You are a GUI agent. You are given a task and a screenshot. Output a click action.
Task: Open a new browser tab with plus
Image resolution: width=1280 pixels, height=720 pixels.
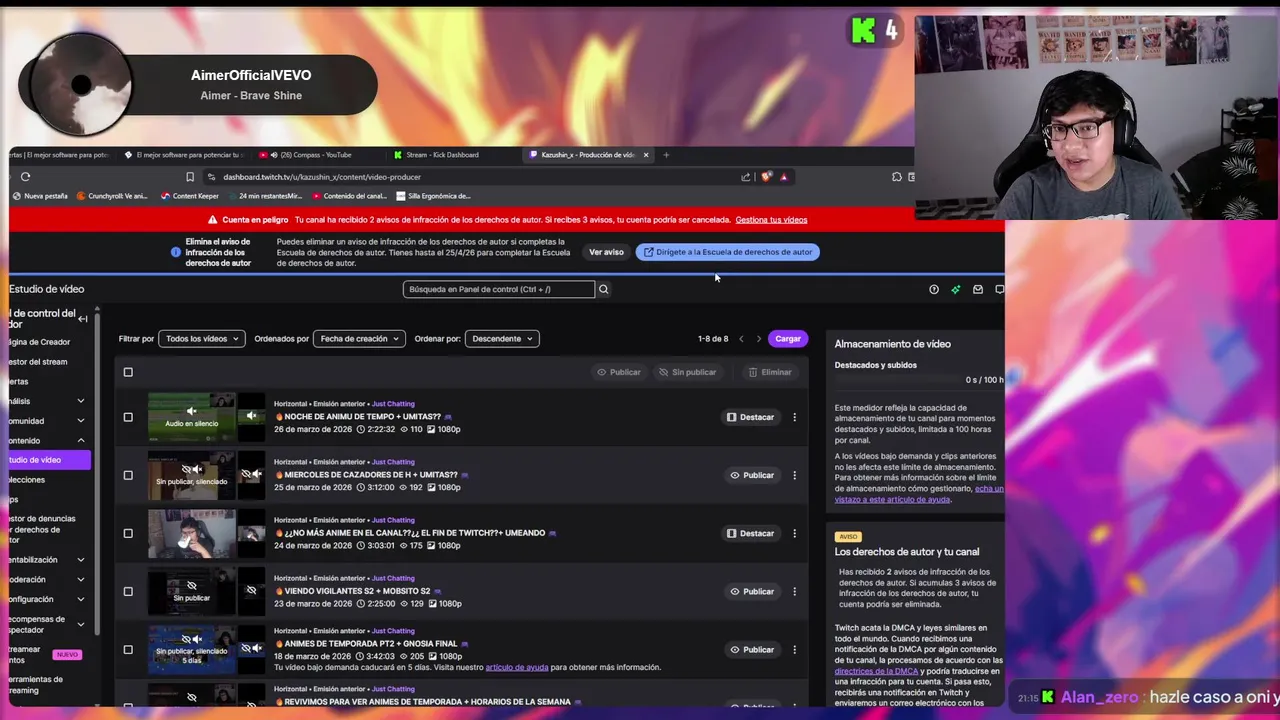666,155
